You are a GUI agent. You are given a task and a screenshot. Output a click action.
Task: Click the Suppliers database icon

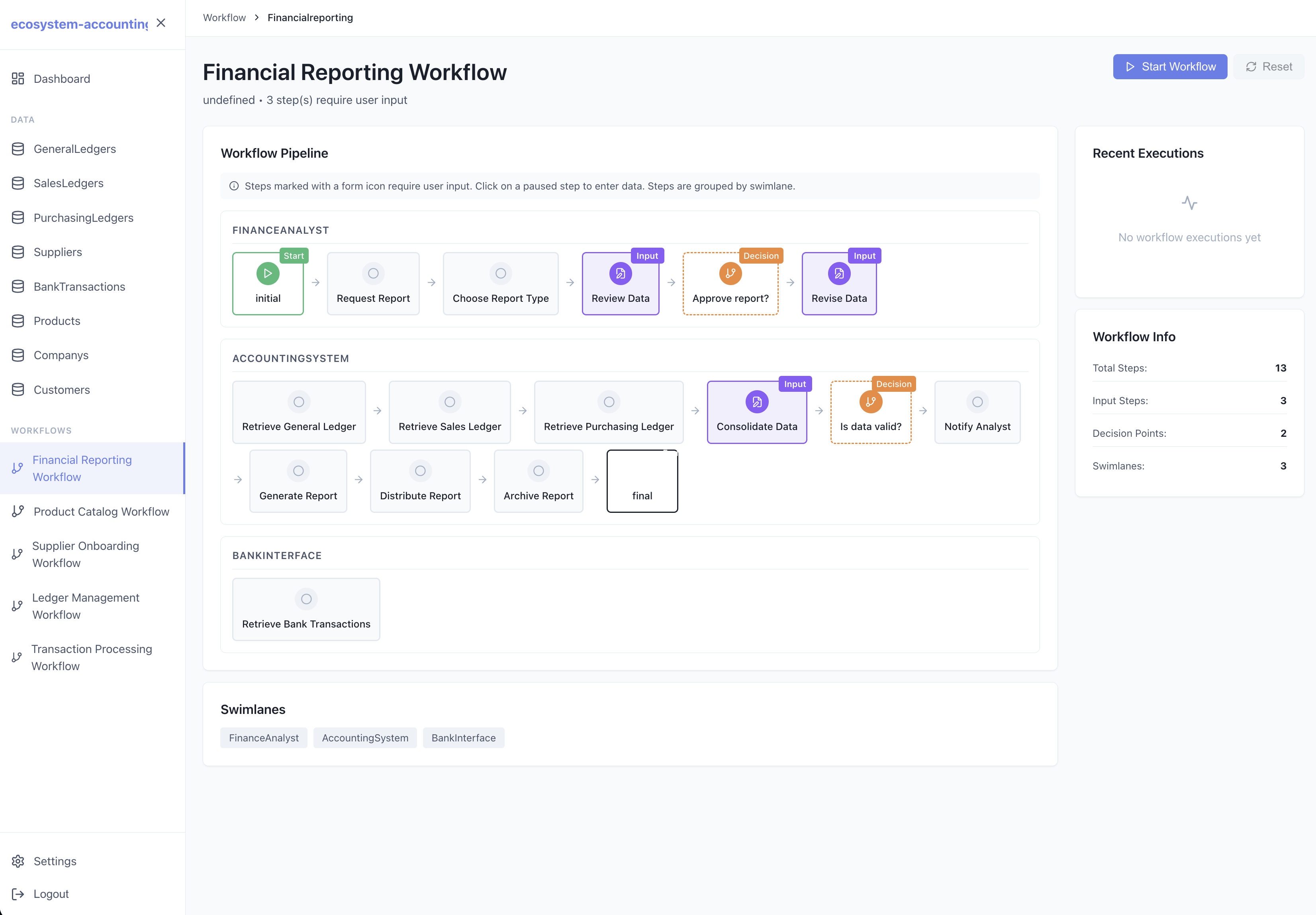click(18, 252)
